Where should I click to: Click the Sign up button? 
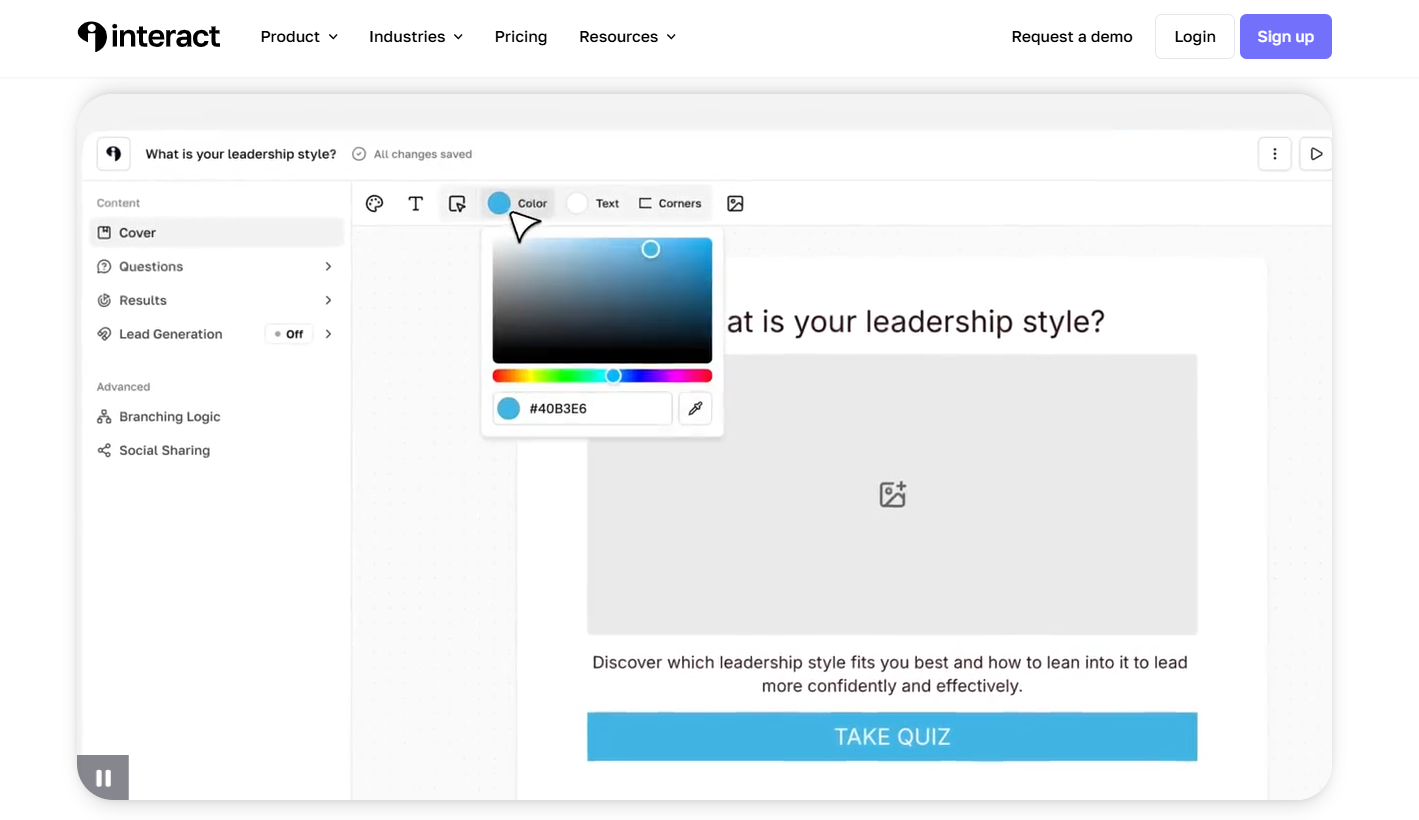tap(1286, 37)
